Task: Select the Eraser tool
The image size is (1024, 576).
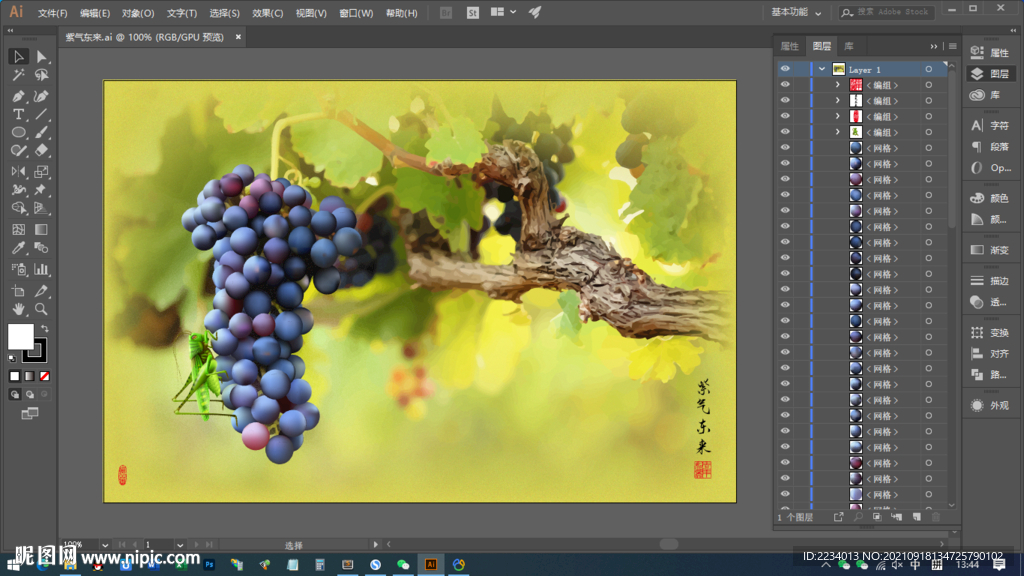Action: coord(41,151)
